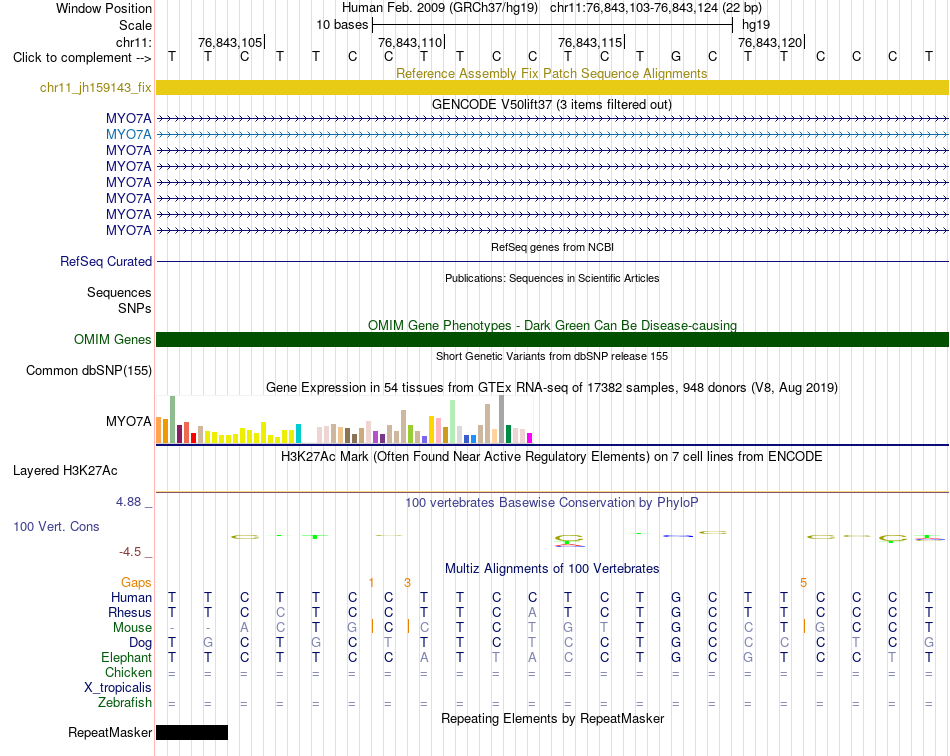
Task: Click the H3K27Ac Mark ENCODE track title
Action: tap(552, 456)
